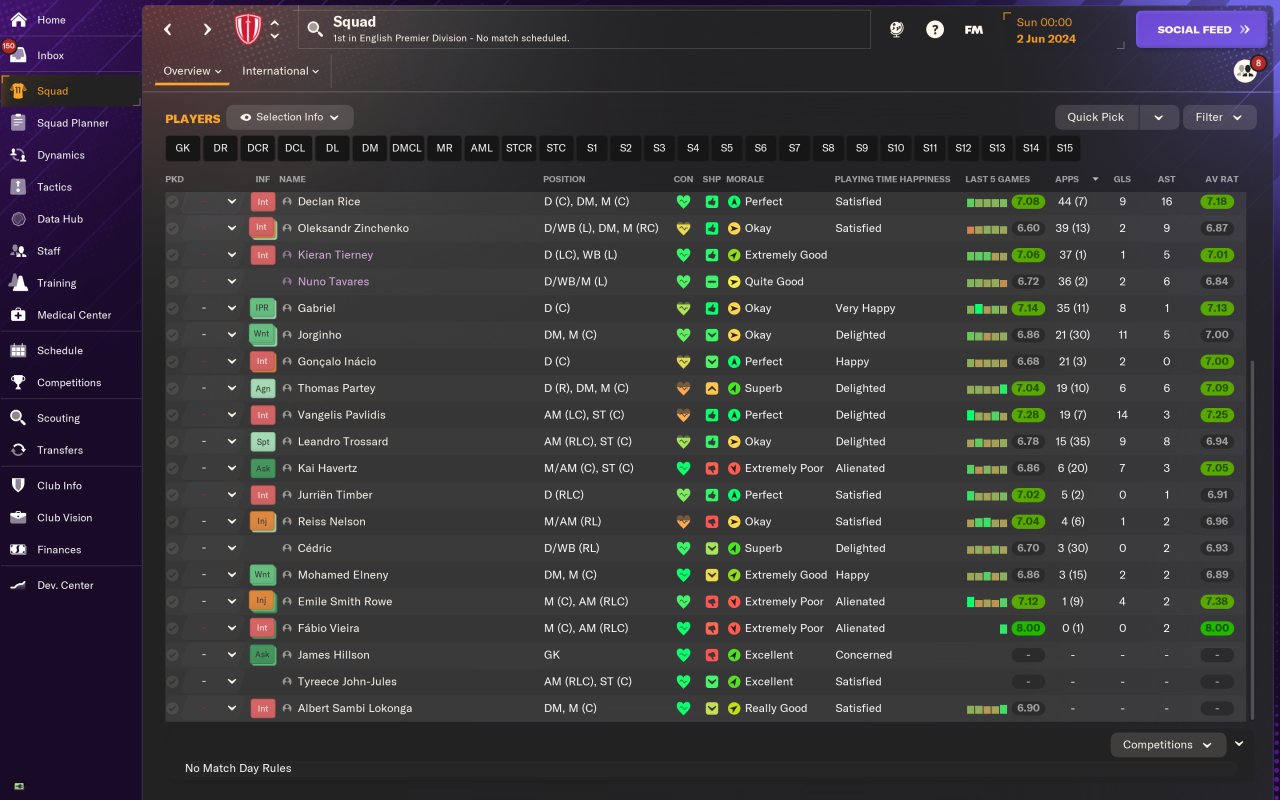The height and width of the screenshot is (800, 1280).
Task: Select the GK position button
Action: (x=182, y=148)
